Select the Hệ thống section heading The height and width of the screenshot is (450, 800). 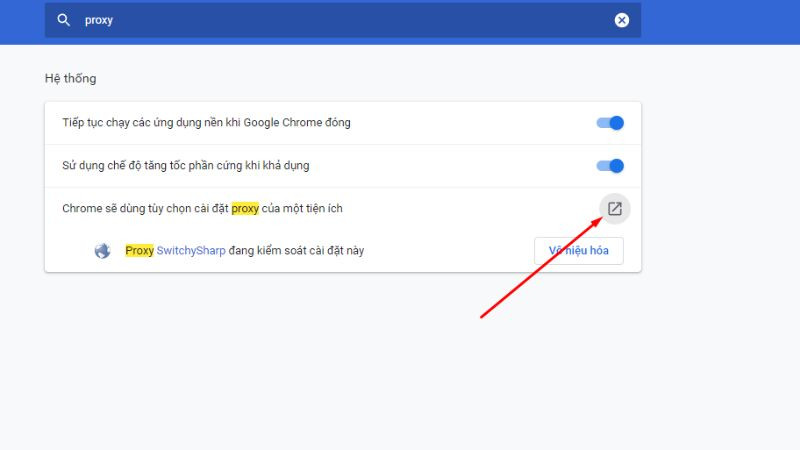point(70,79)
